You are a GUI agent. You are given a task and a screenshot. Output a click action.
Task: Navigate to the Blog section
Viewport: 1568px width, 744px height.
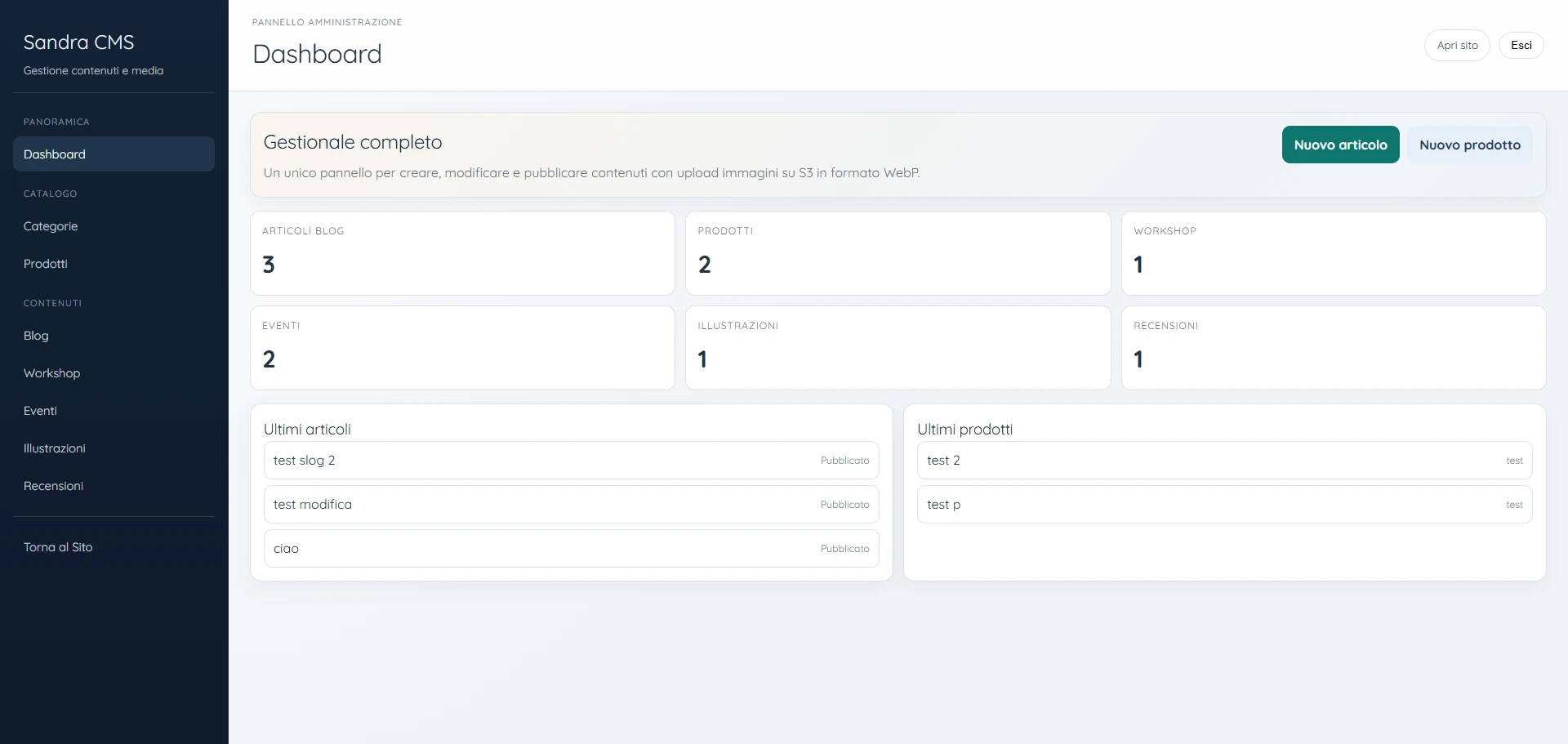35,336
